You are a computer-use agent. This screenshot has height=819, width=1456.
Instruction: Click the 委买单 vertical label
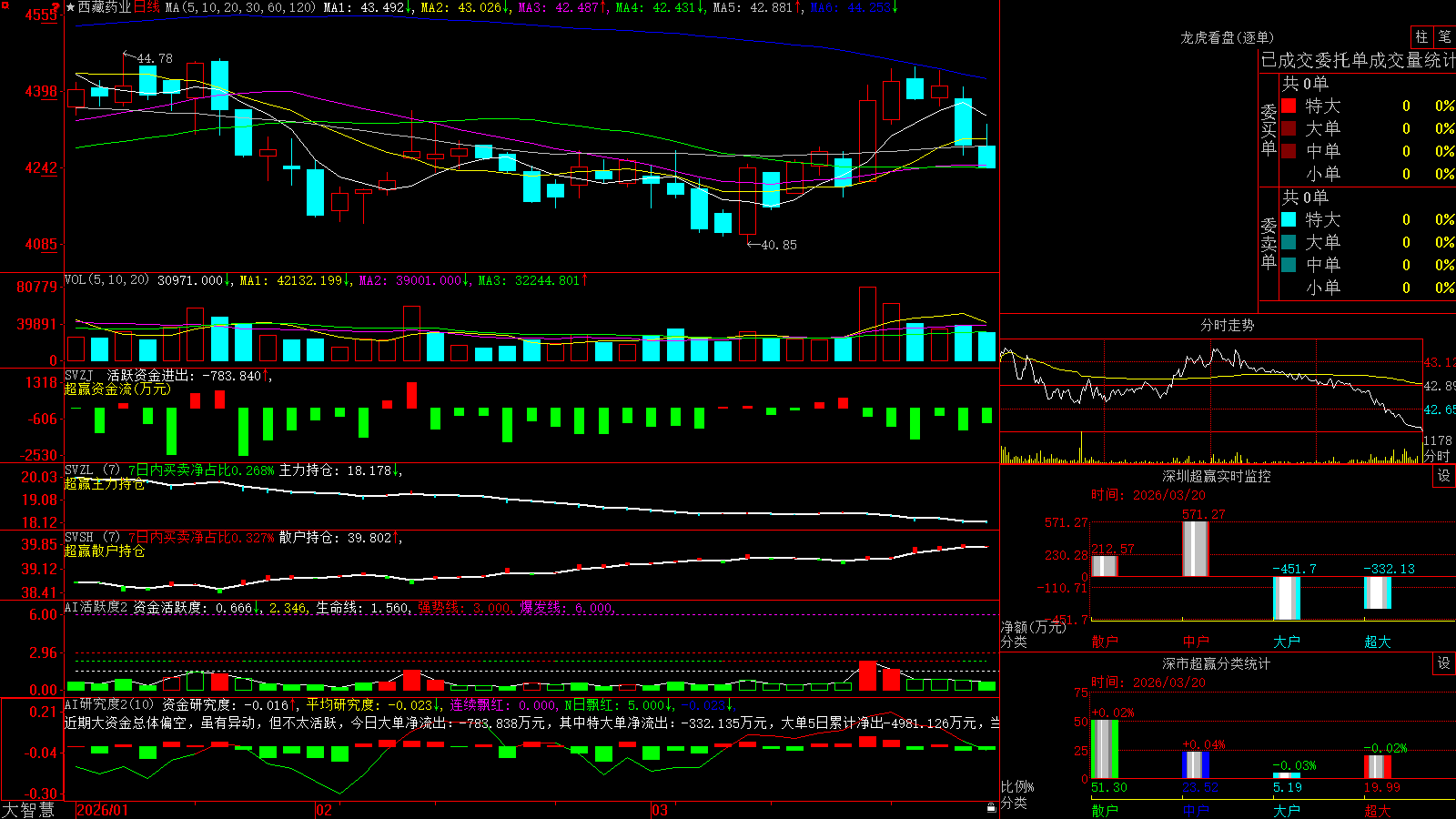(1269, 129)
